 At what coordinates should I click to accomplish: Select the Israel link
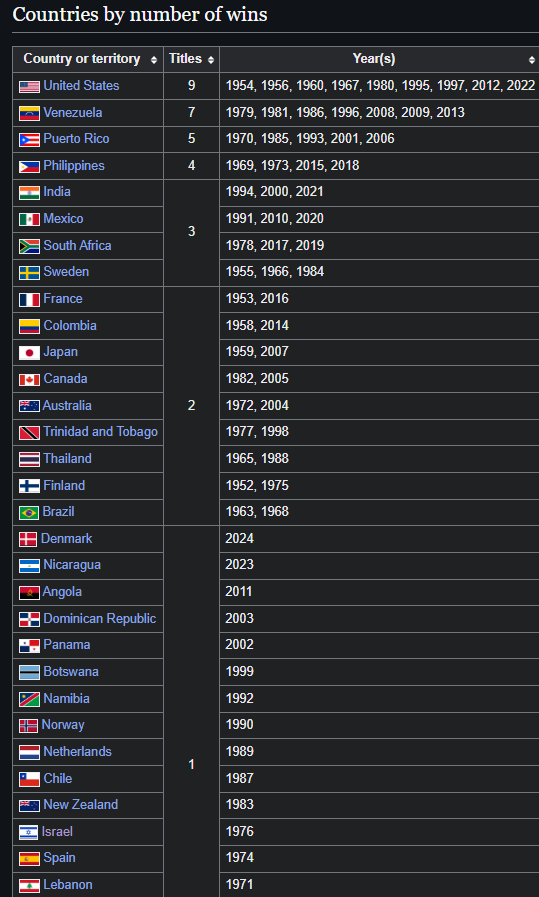coord(57,831)
